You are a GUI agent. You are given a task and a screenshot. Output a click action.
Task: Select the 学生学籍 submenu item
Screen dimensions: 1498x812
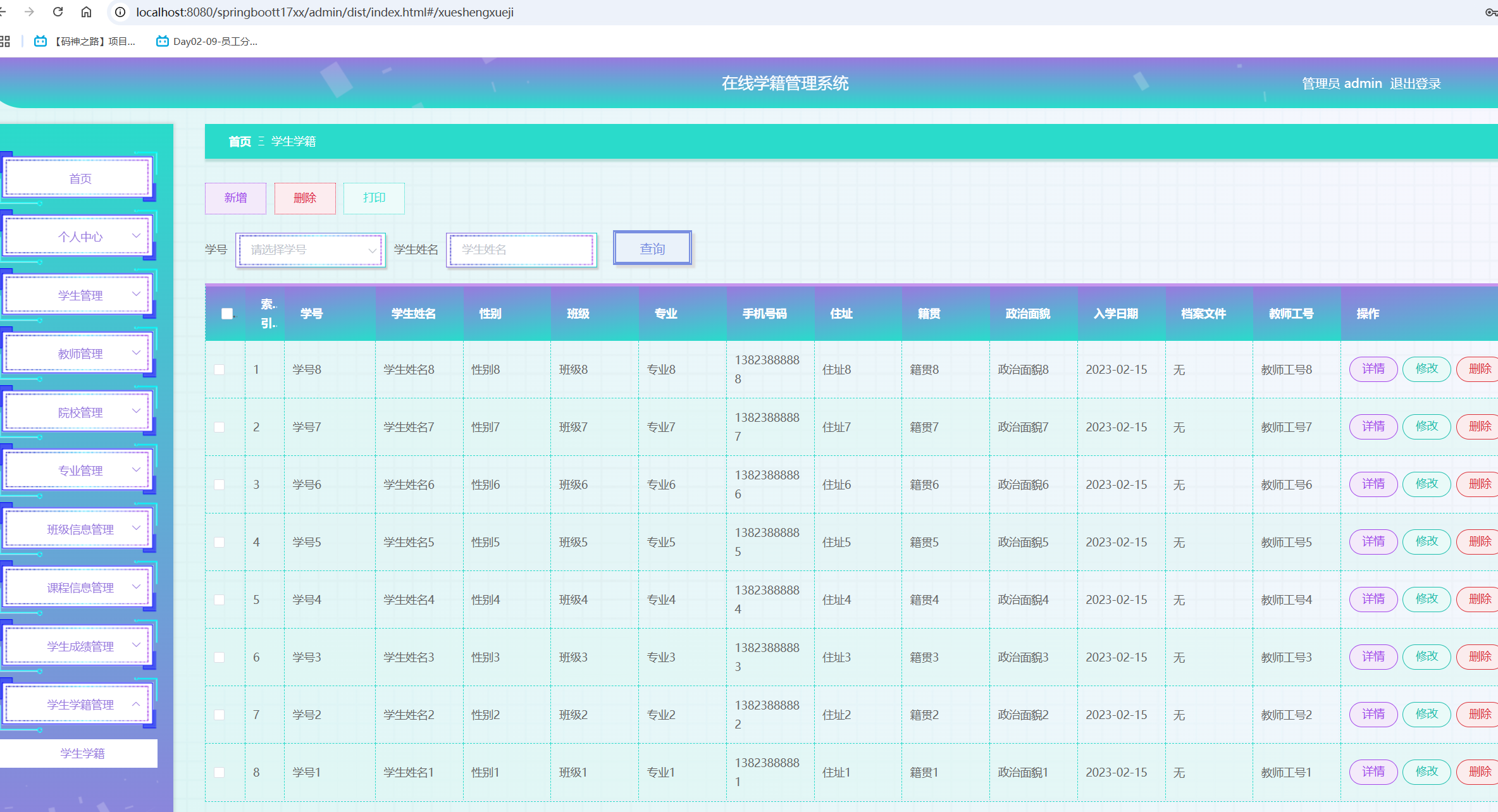(78, 753)
